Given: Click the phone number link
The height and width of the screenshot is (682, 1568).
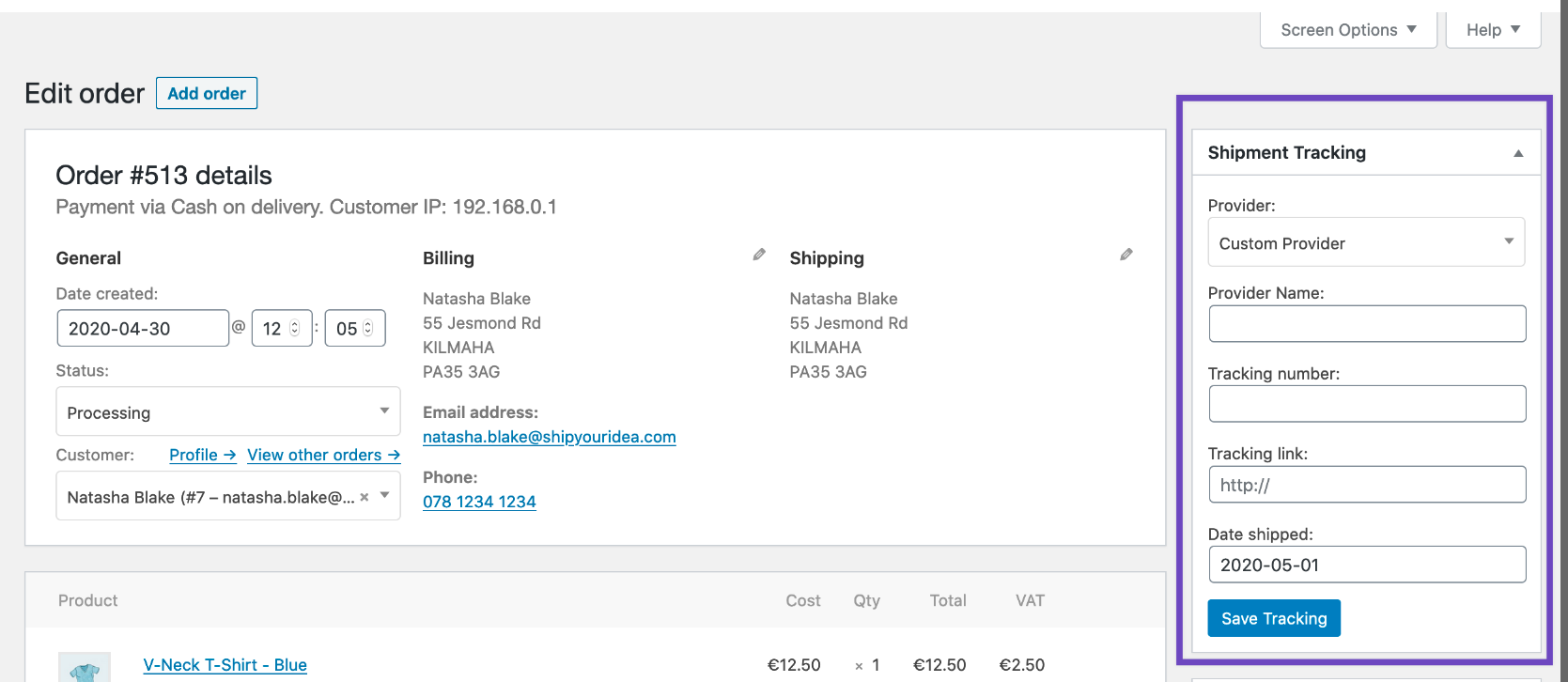Looking at the screenshot, I should 479,502.
